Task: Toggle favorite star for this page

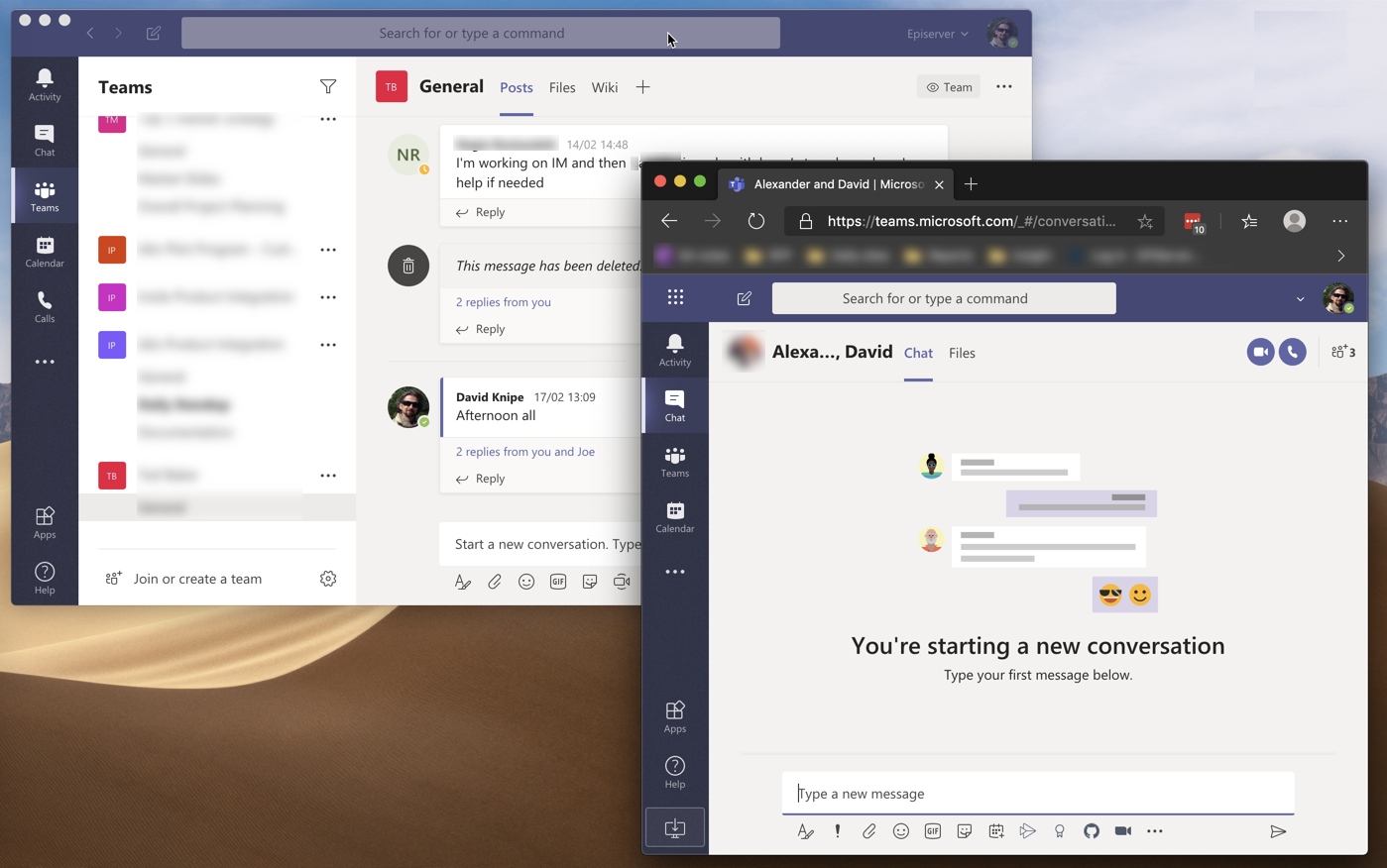Action: [1145, 221]
